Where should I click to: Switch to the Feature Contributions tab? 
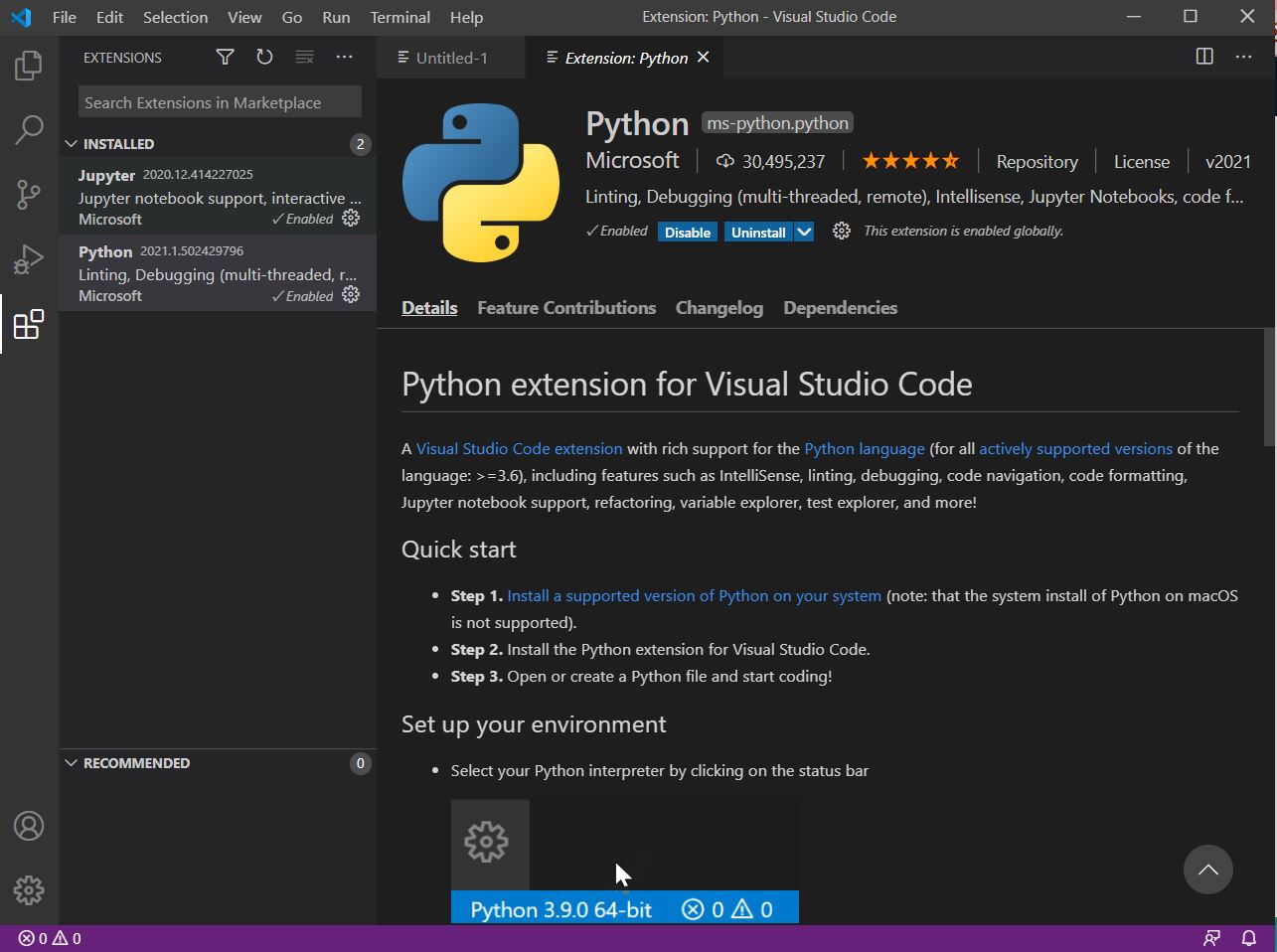click(565, 308)
